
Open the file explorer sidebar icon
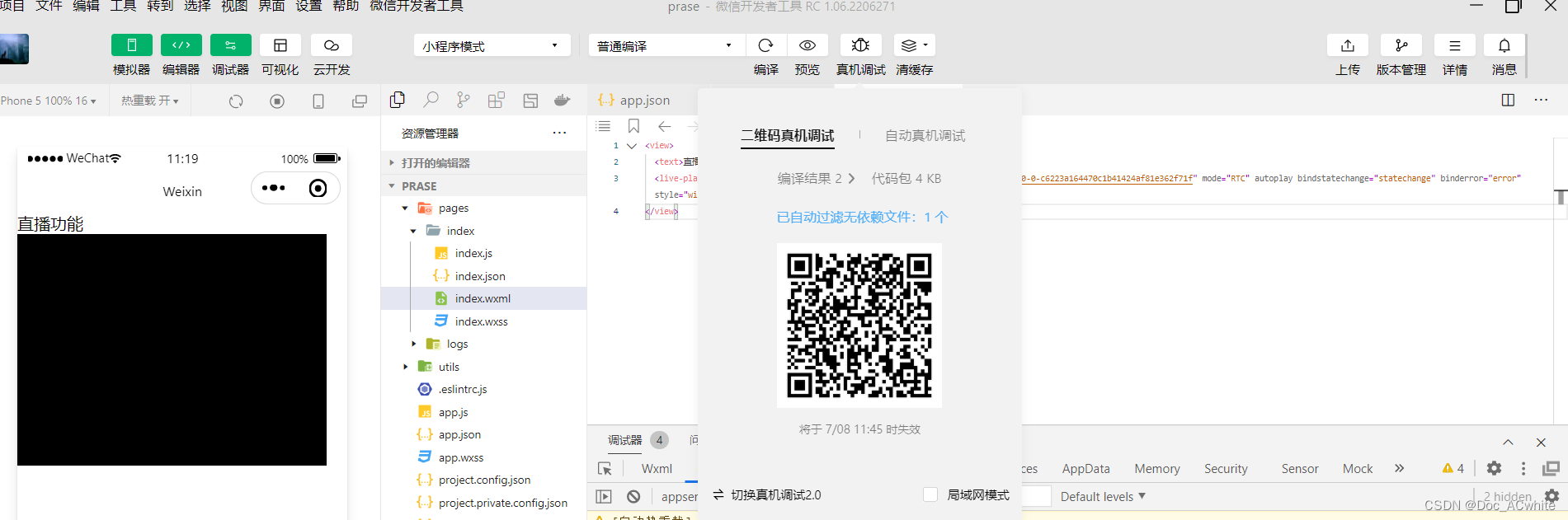(398, 101)
